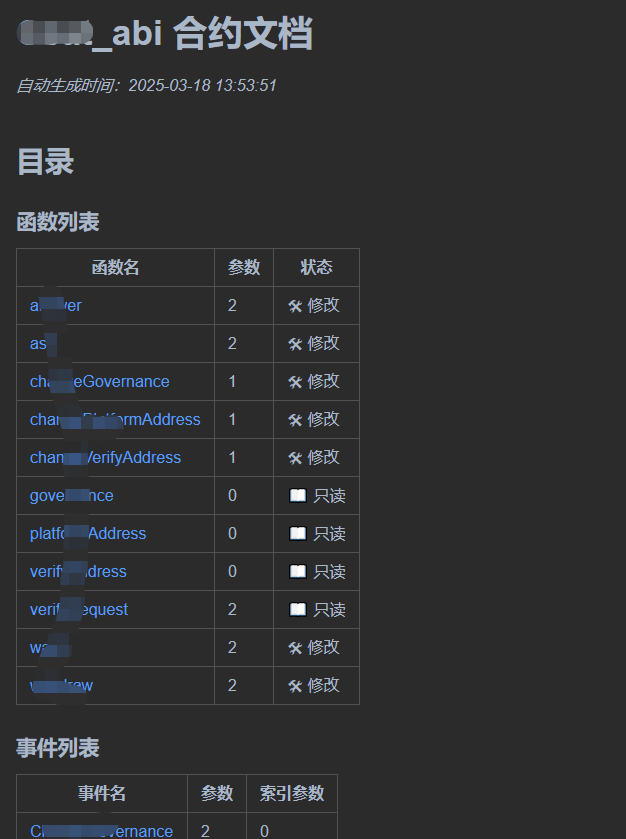Click parameter count 0 in platformAddress row

232,533
